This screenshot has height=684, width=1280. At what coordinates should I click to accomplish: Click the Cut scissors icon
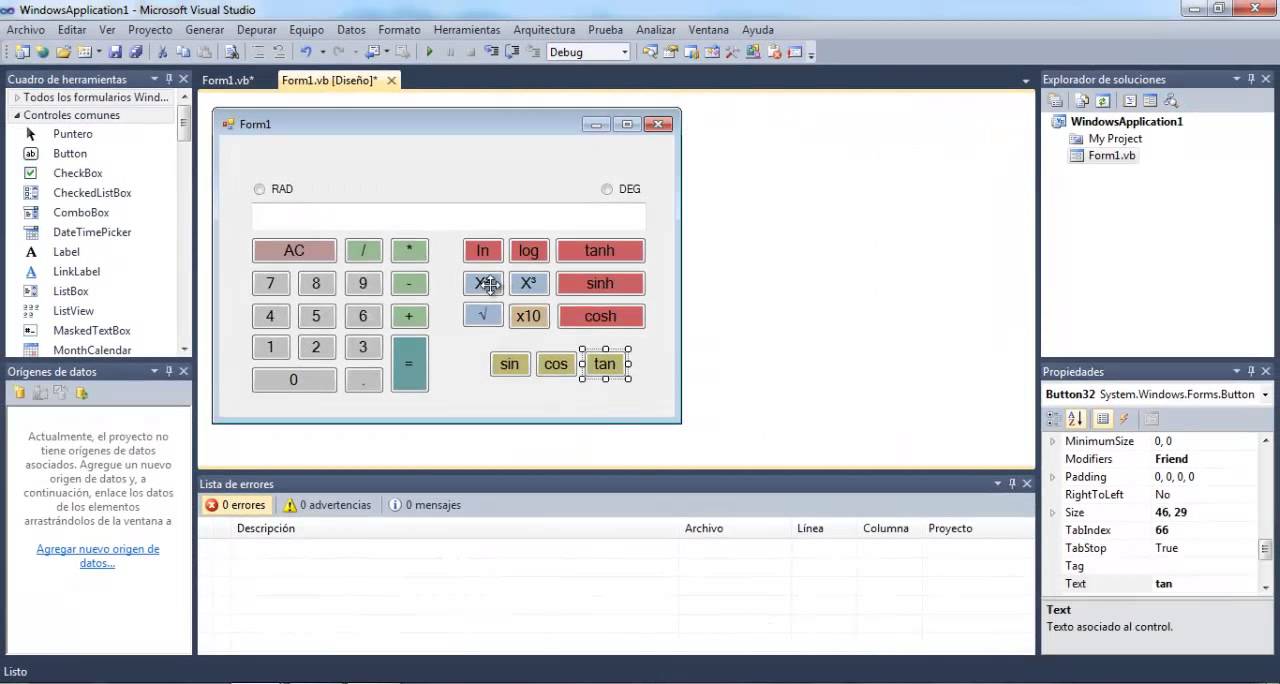162,52
